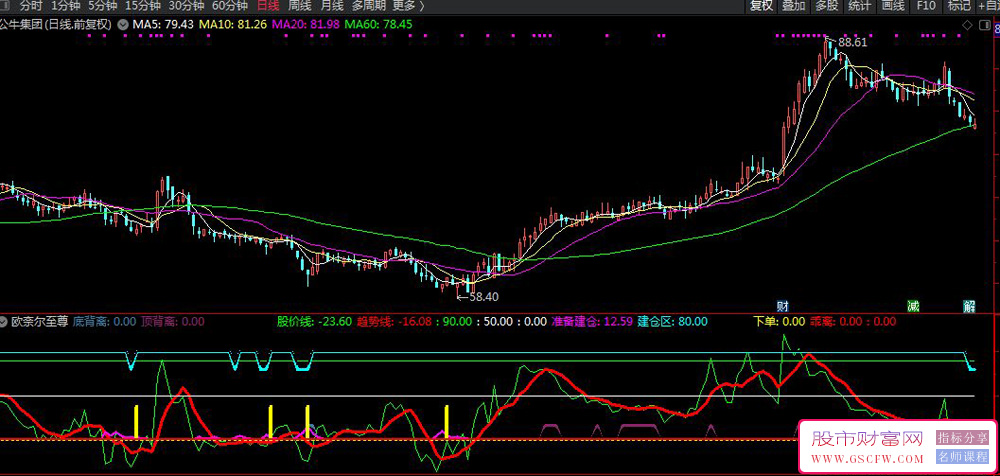Click the 多股 multi-stock button
Image resolution: width=1000 pixels, height=476 pixels.
pos(827,6)
